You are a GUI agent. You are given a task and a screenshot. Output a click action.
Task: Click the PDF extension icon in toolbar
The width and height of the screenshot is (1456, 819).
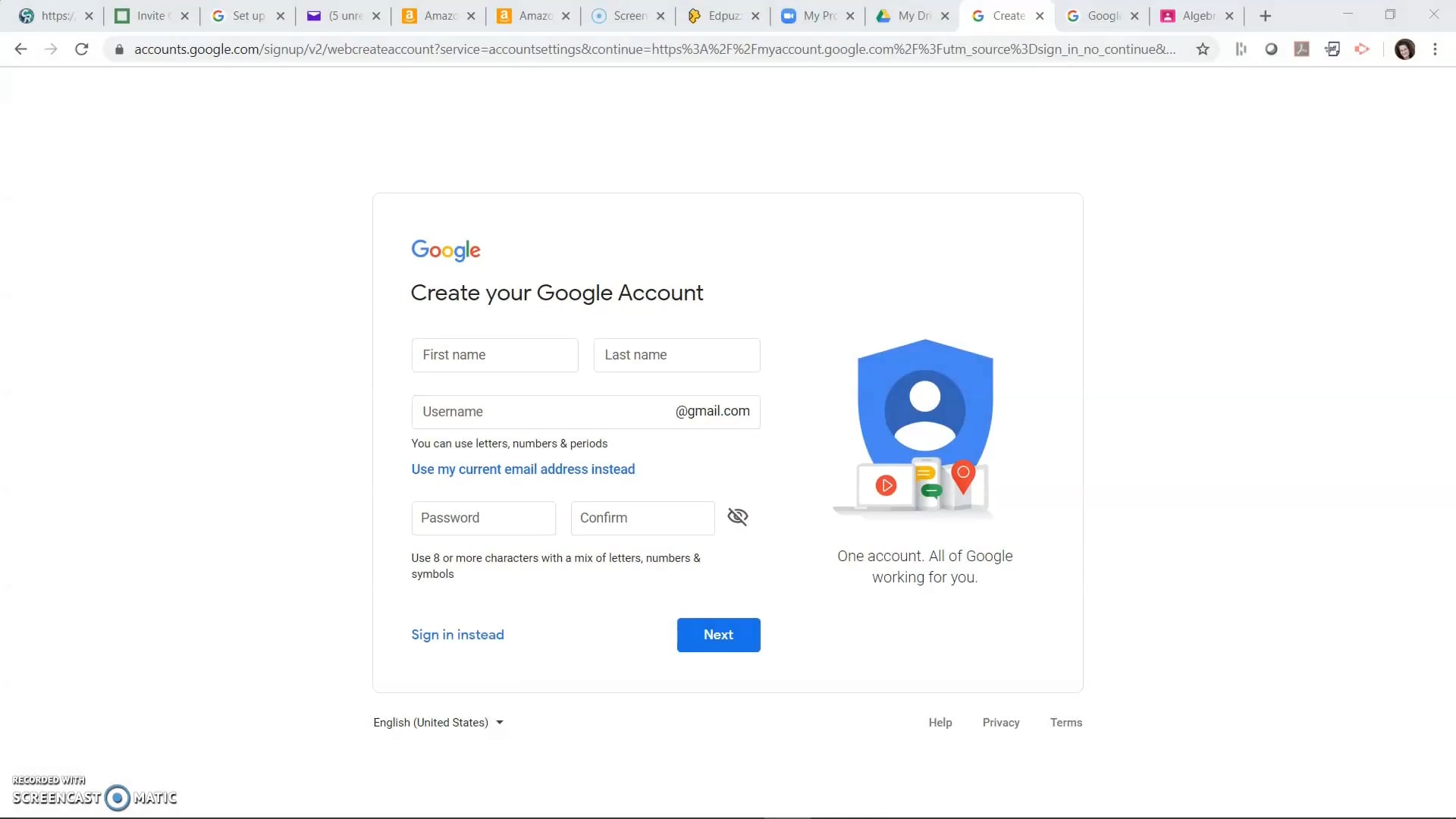click(x=1301, y=49)
